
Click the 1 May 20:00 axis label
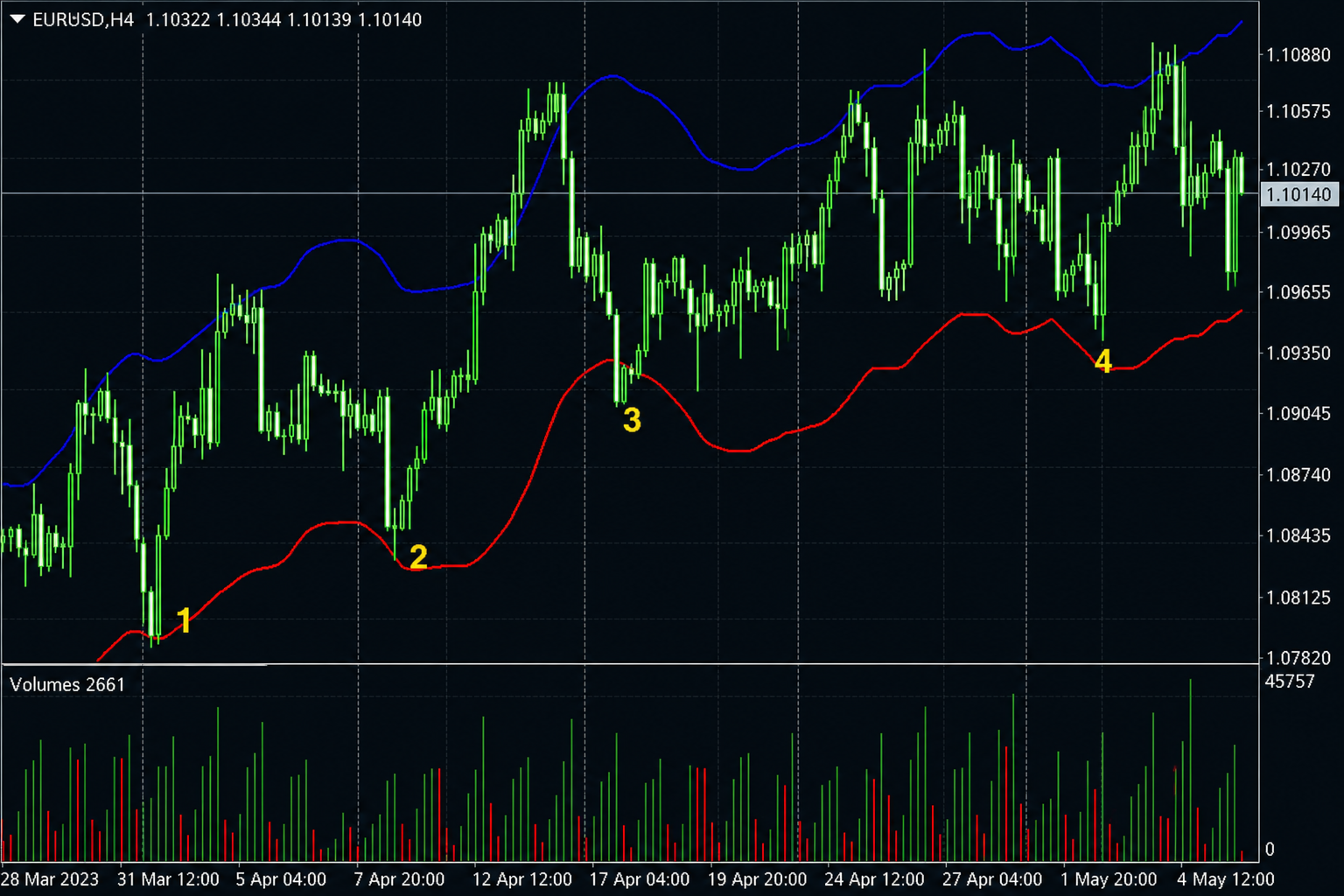(1109, 879)
